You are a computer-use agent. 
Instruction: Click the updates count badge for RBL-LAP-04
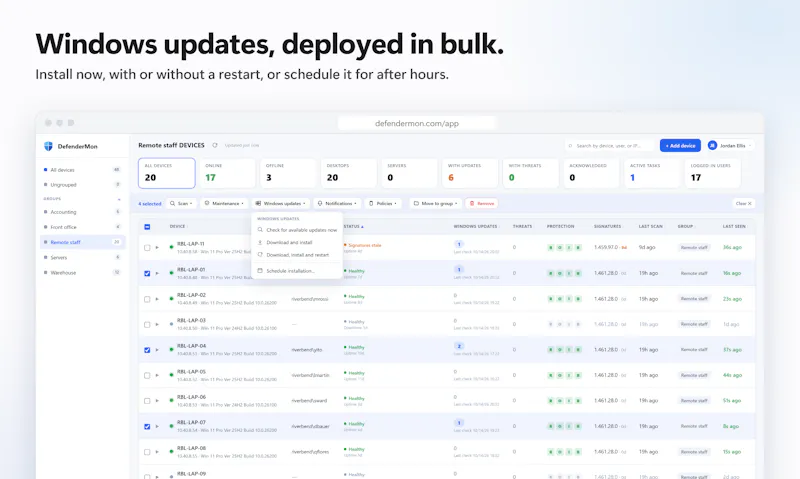(459, 346)
